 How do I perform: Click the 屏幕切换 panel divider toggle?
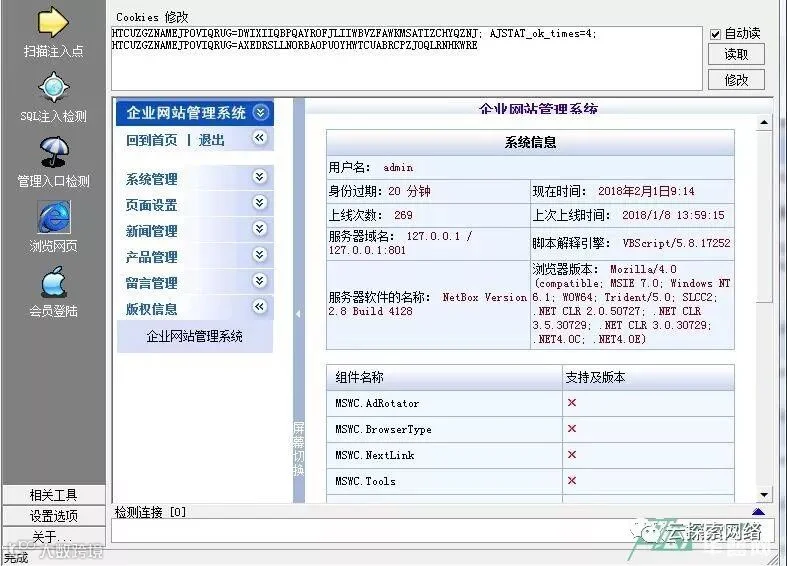tap(299, 315)
